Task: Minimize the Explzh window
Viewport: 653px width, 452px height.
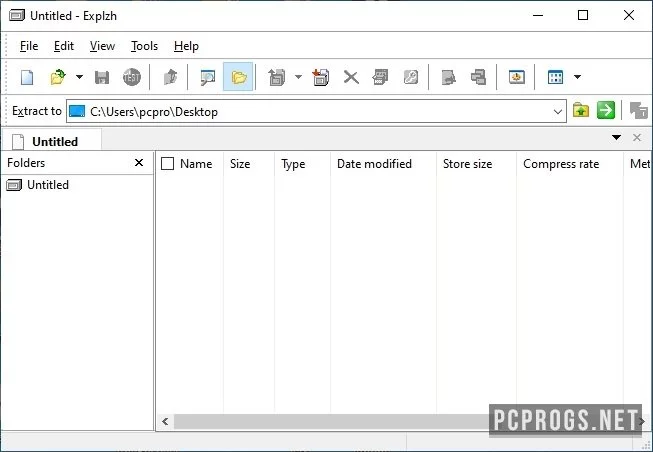Action: (x=538, y=15)
